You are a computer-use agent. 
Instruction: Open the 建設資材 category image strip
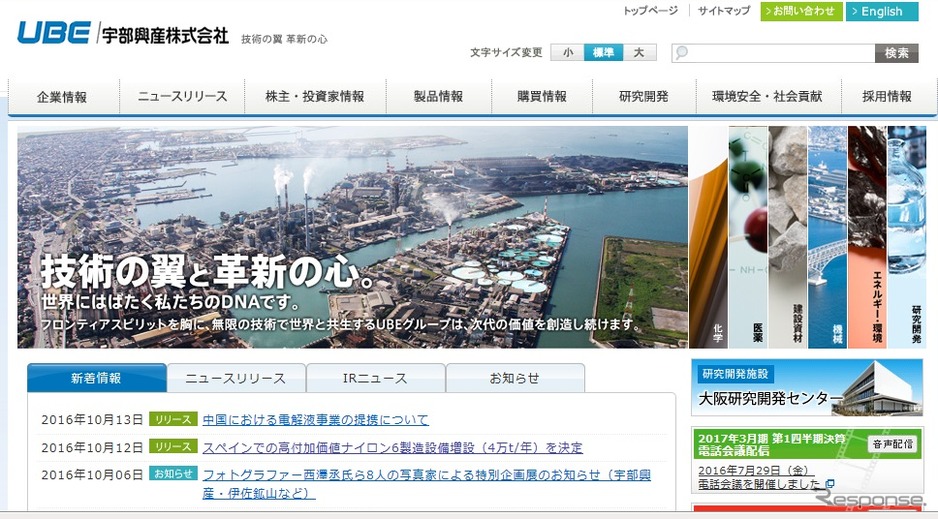(x=787, y=236)
